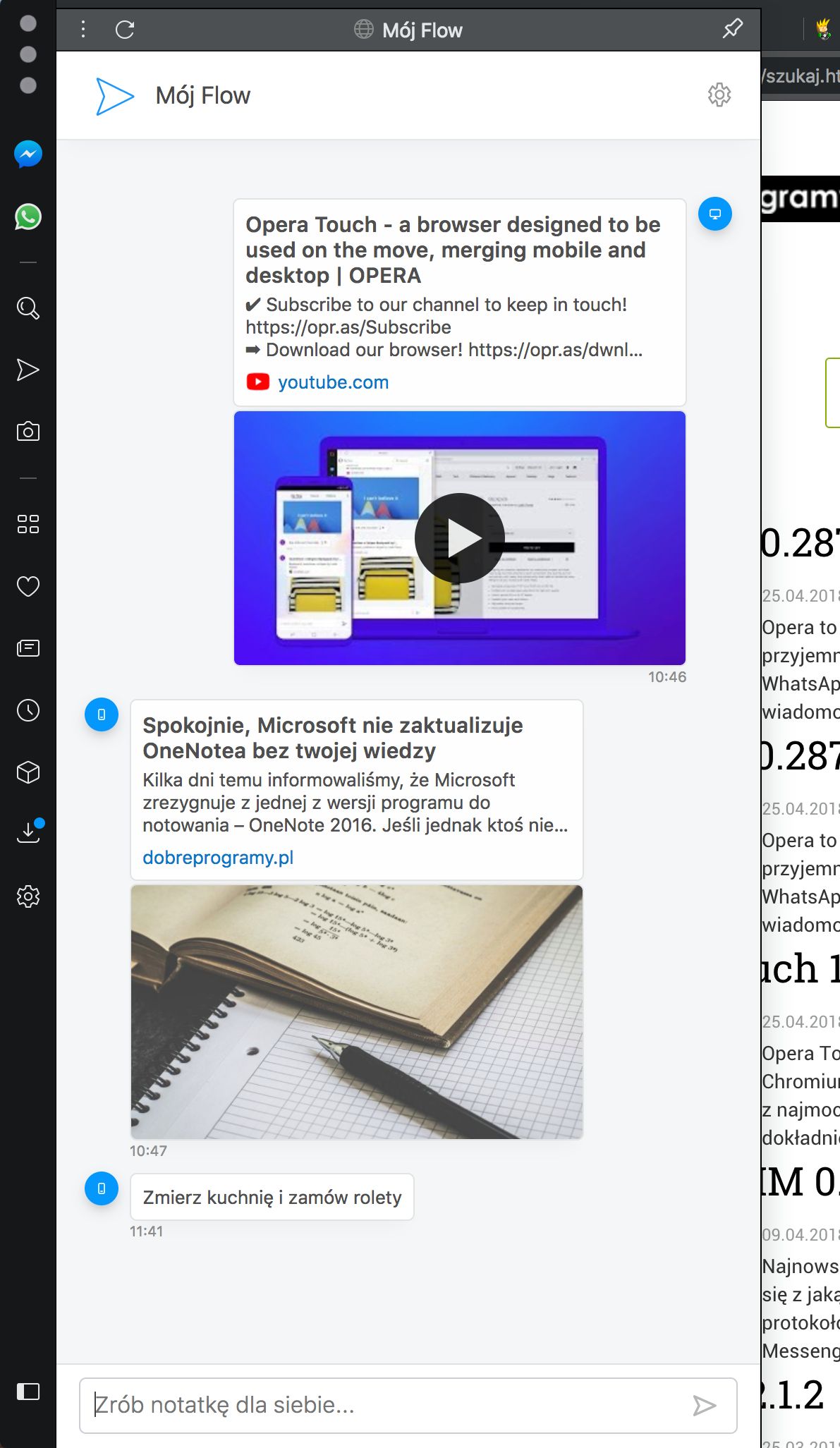Send the note with arrow button
Viewport: 840px width, 1448px height.
coord(704,1406)
